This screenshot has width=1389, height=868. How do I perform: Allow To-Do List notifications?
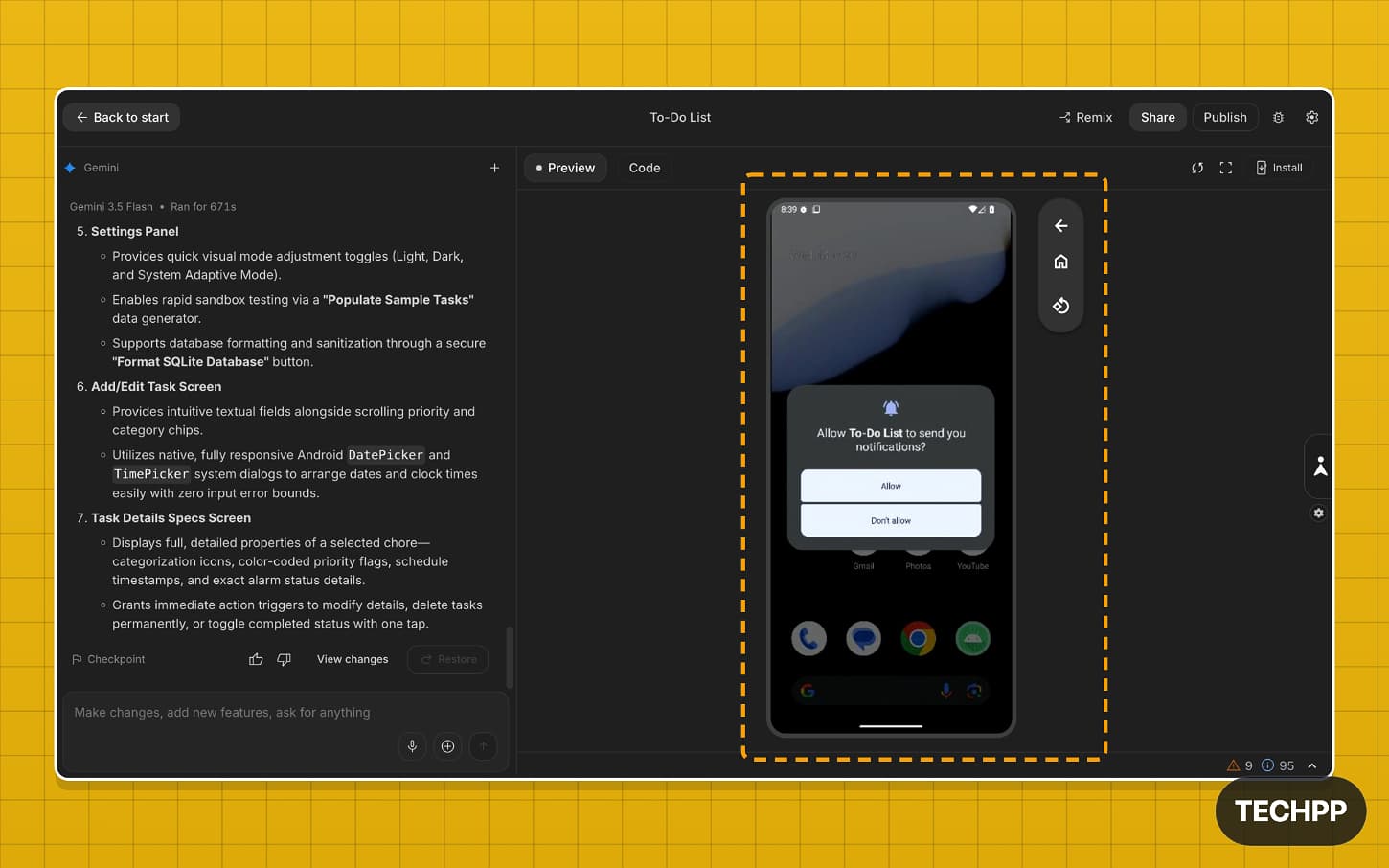click(891, 486)
